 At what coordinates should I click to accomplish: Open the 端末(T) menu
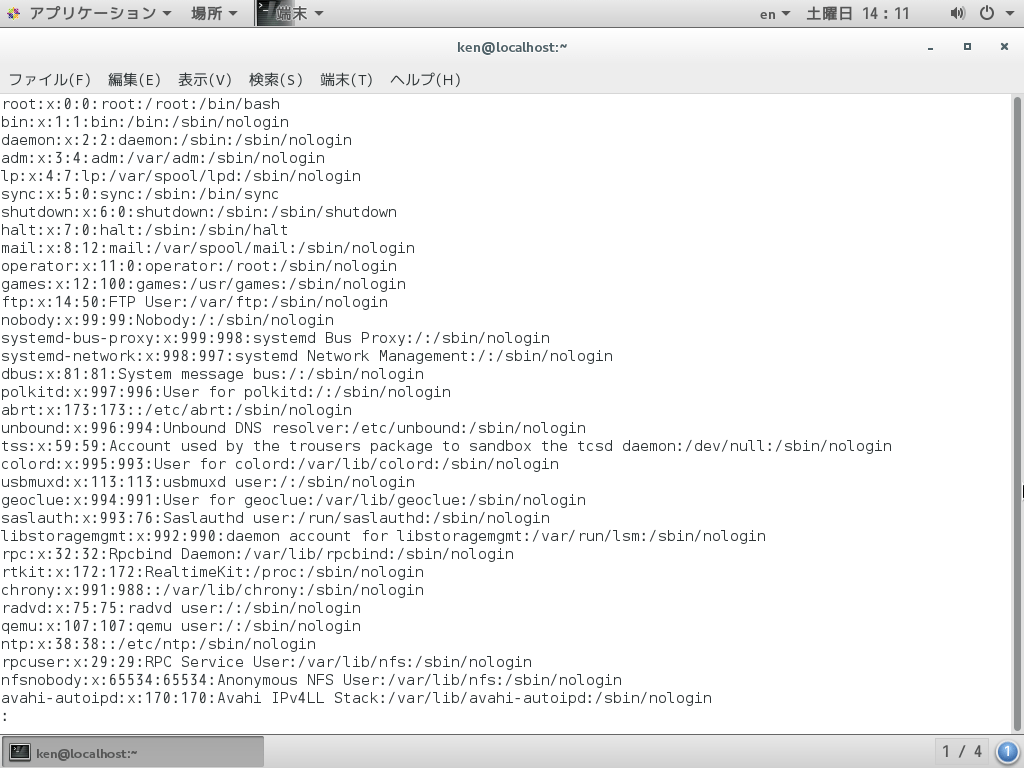tap(346, 80)
